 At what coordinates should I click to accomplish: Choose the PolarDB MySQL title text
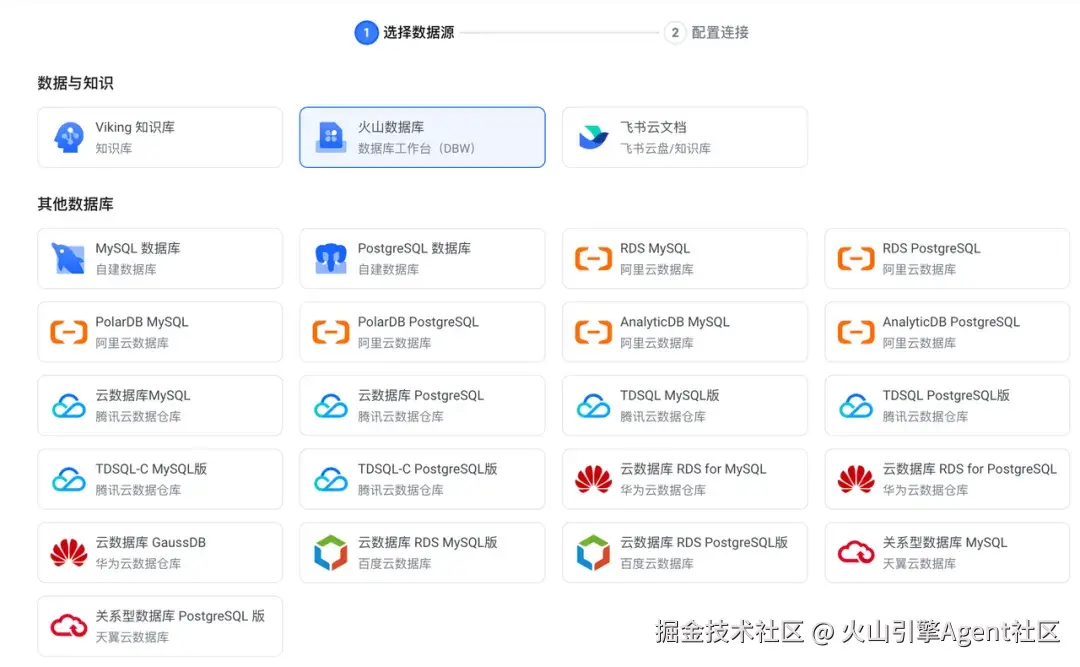point(141,322)
